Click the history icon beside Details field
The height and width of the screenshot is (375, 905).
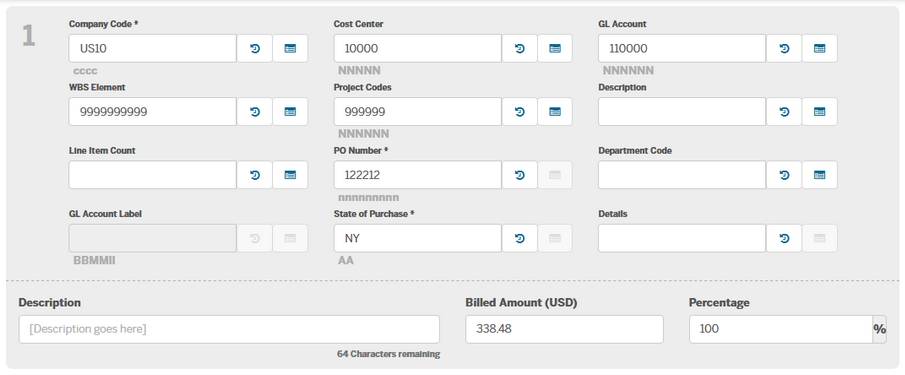pyautogui.click(x=784, y=238)
